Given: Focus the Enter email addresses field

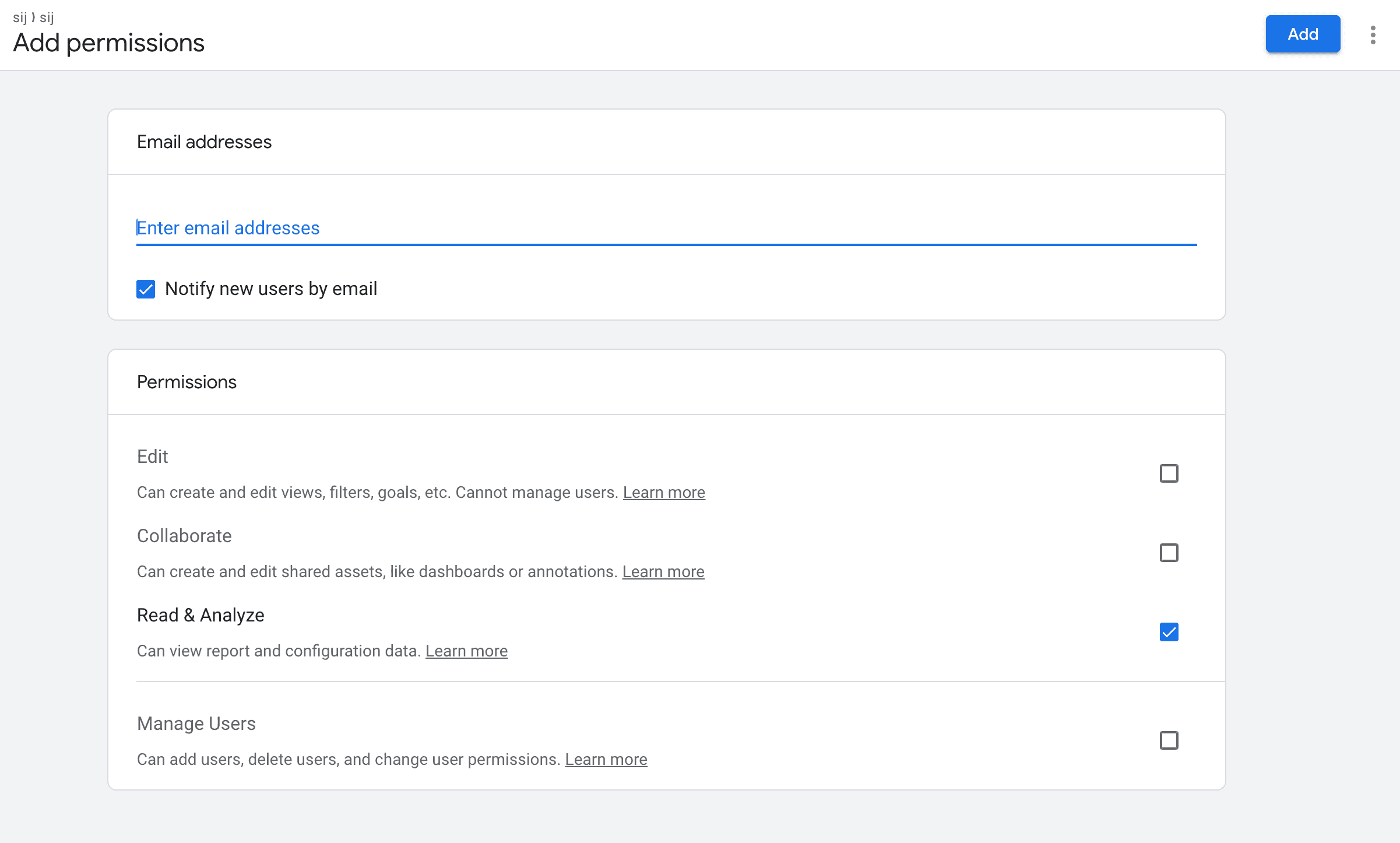Looking at the screenshot, I should (666, 228).
